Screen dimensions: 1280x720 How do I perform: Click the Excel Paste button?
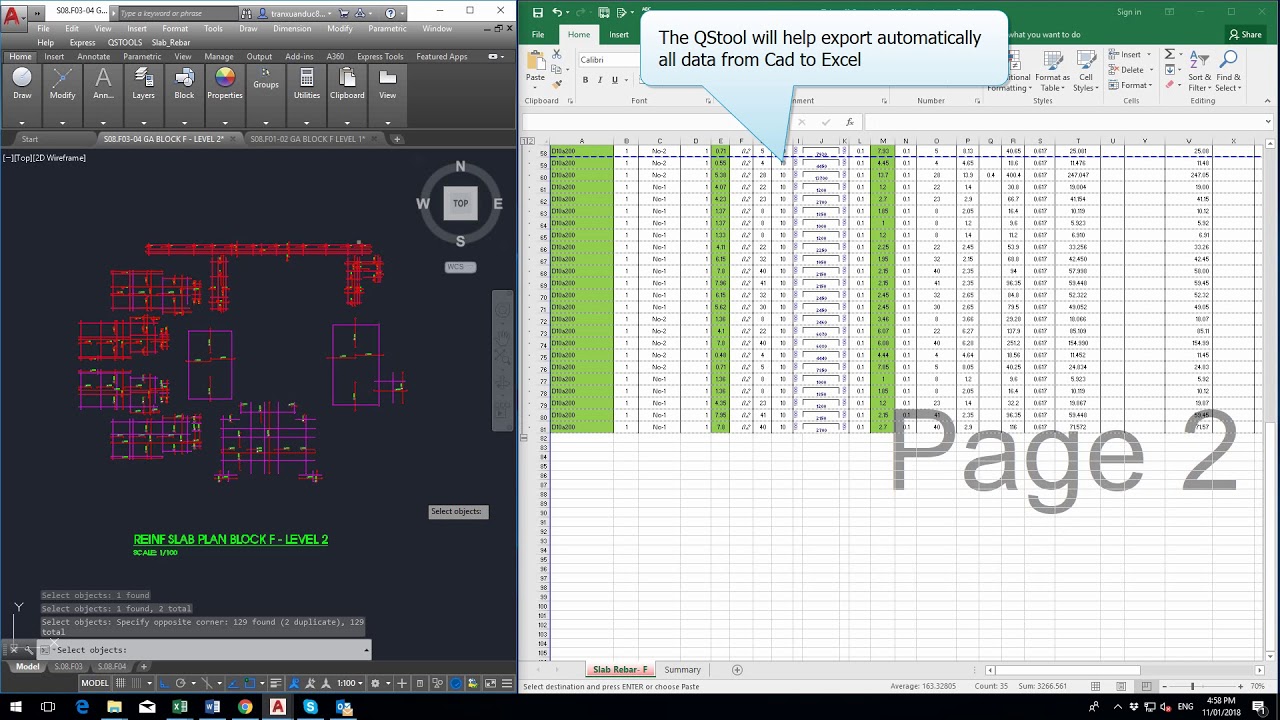pyautogui.click(x=536, y=67)
